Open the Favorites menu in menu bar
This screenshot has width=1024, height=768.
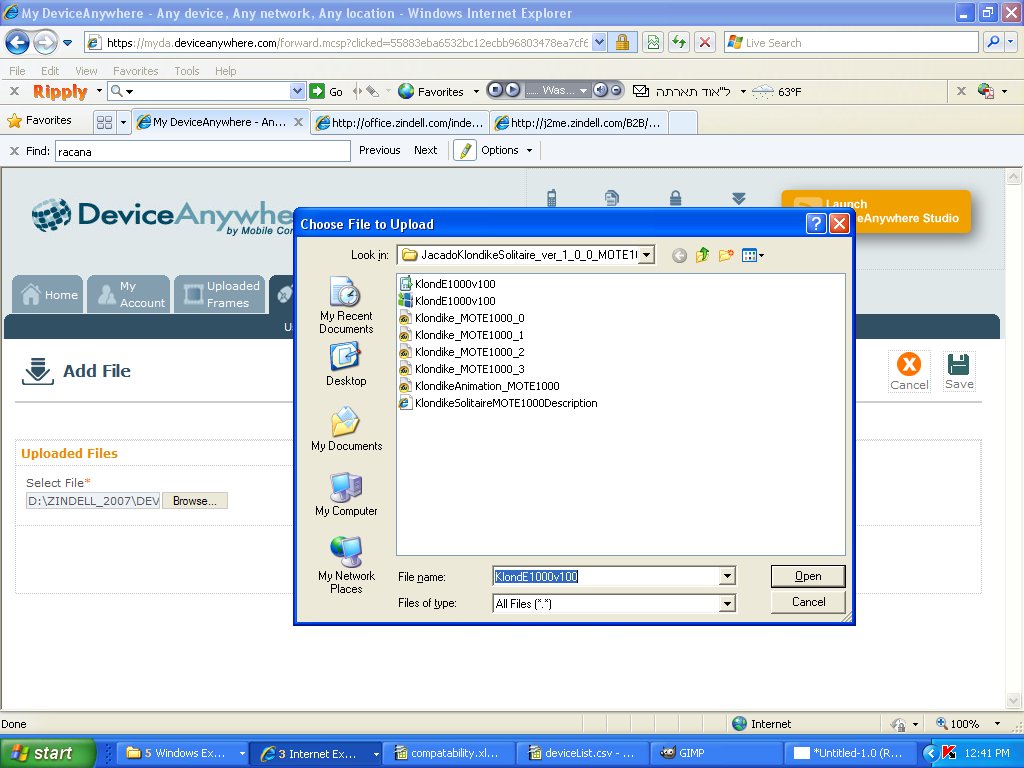[x=135, y=71]
